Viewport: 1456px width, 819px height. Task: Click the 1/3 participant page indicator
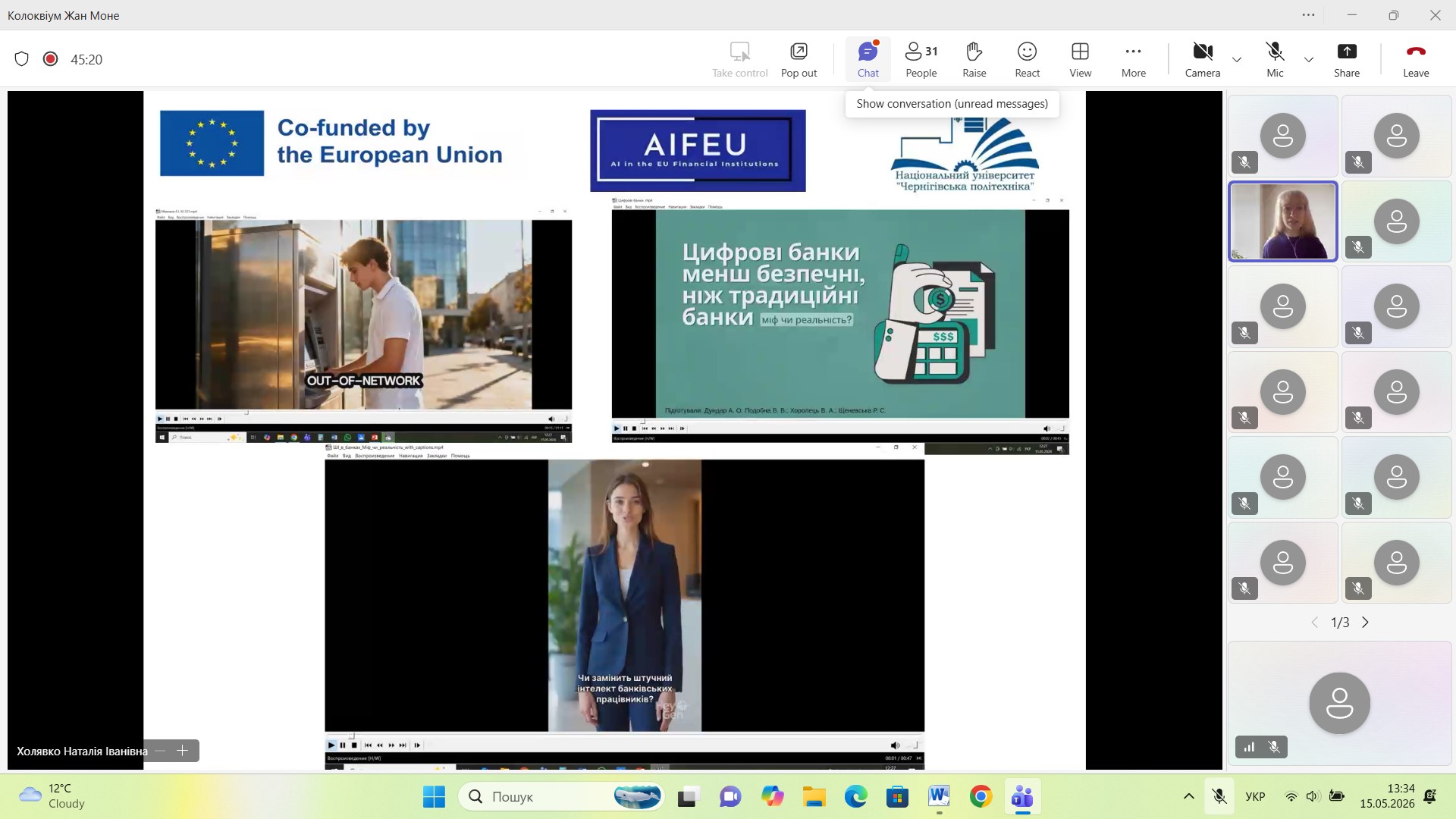1340,623
